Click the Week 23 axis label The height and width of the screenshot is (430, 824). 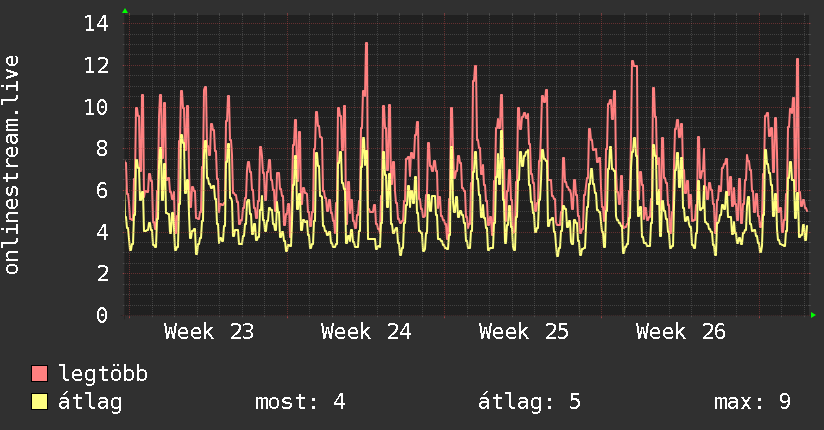(x=209, y=332)
